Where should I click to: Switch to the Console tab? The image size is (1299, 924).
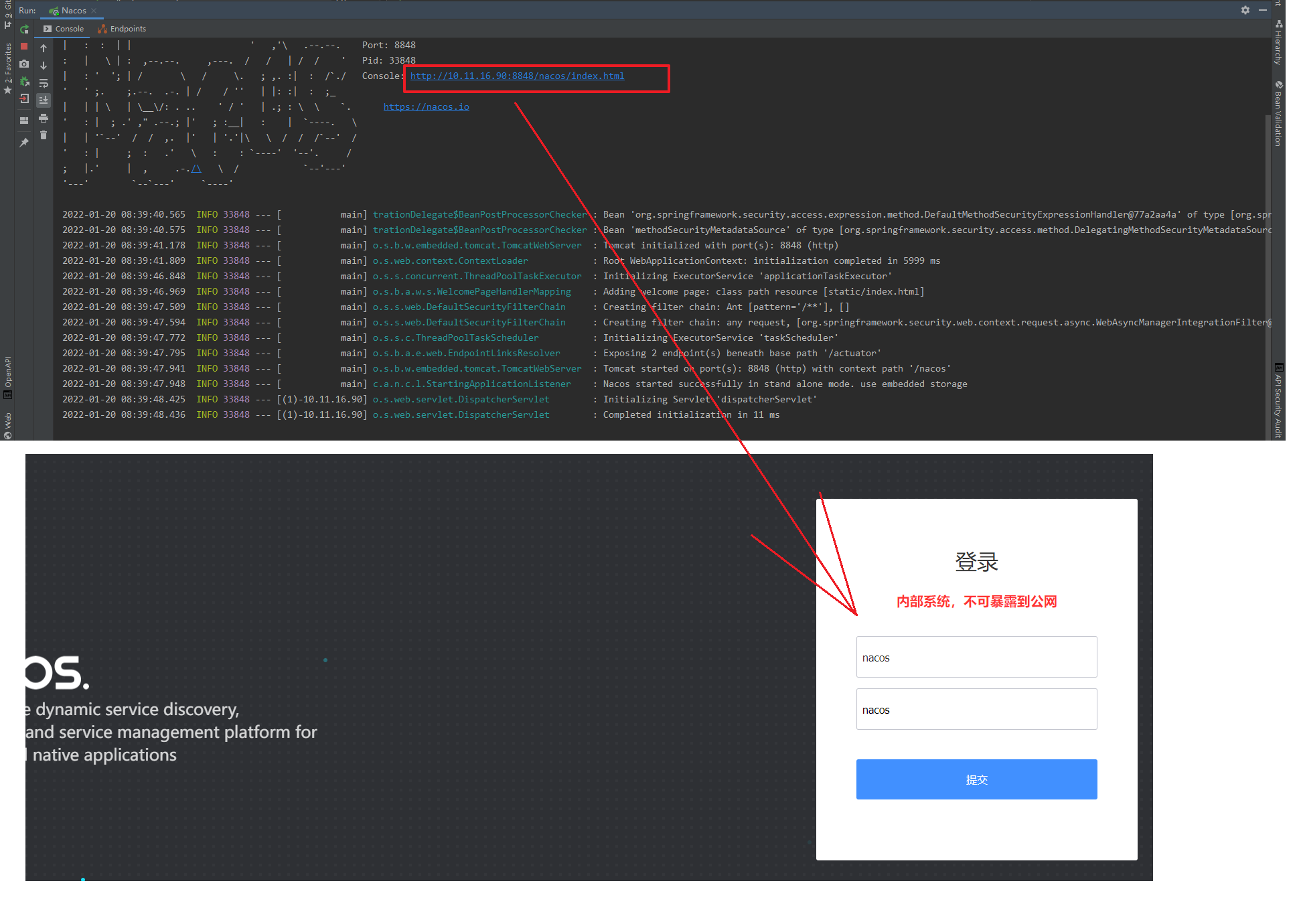coord(64,29)
